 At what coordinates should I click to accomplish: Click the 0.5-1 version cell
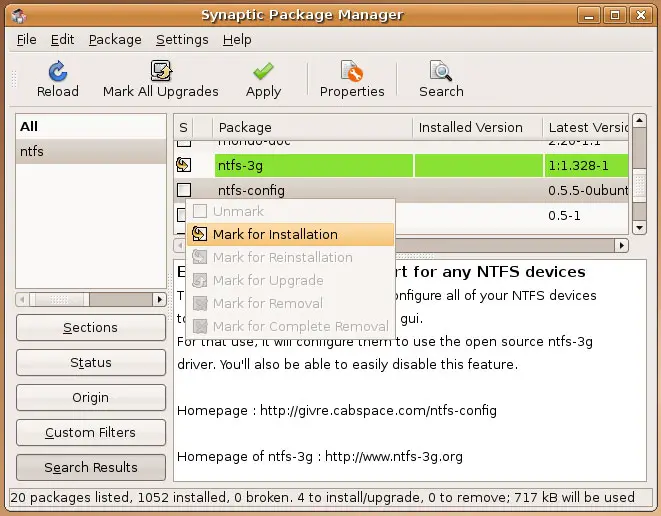[564, 216]
